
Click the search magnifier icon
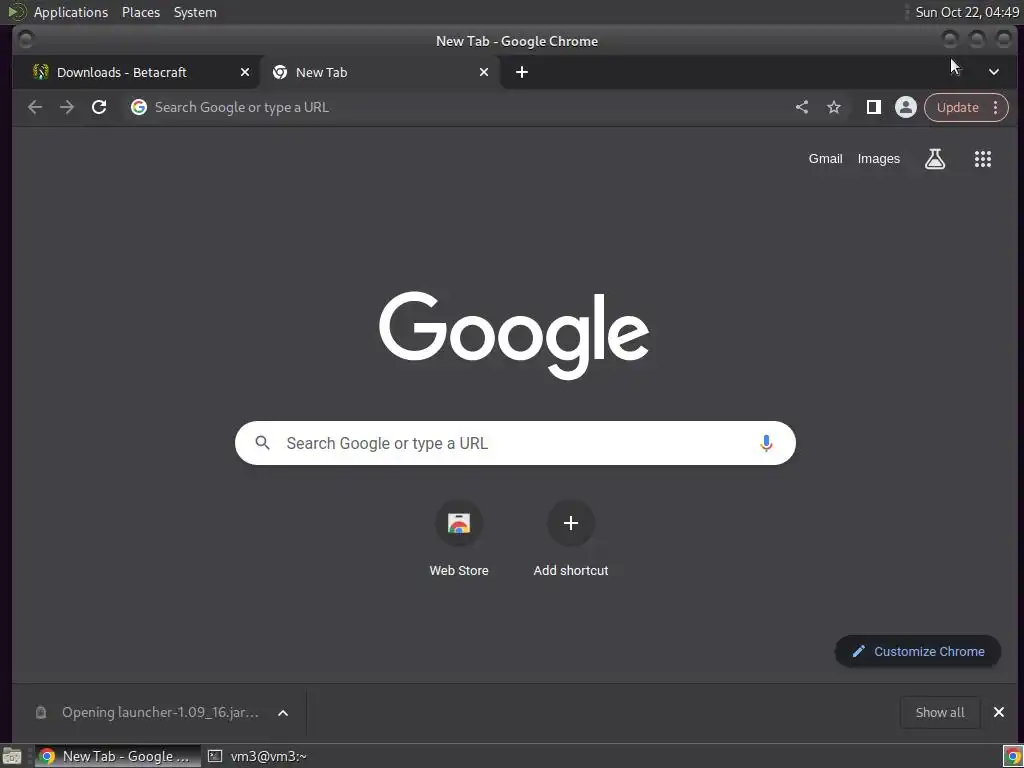pos(263,443)
